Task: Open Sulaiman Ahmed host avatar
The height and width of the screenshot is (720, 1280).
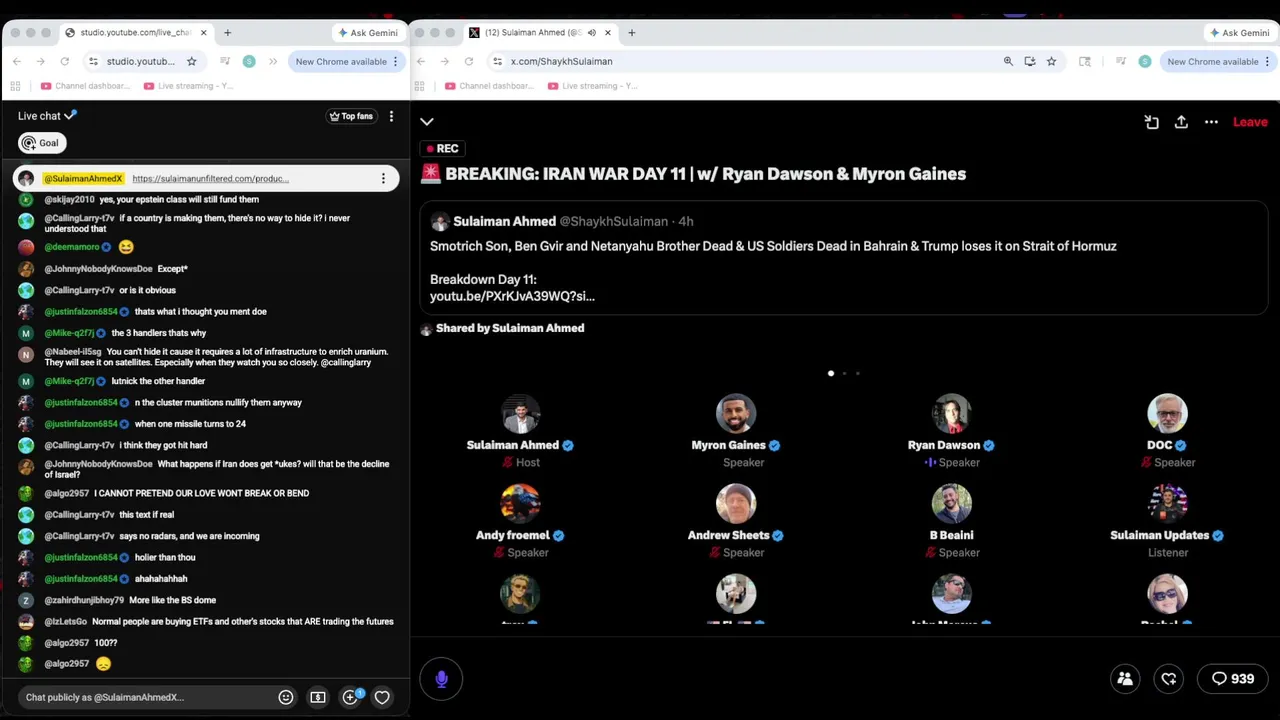Action: click(x=520, y=414)
